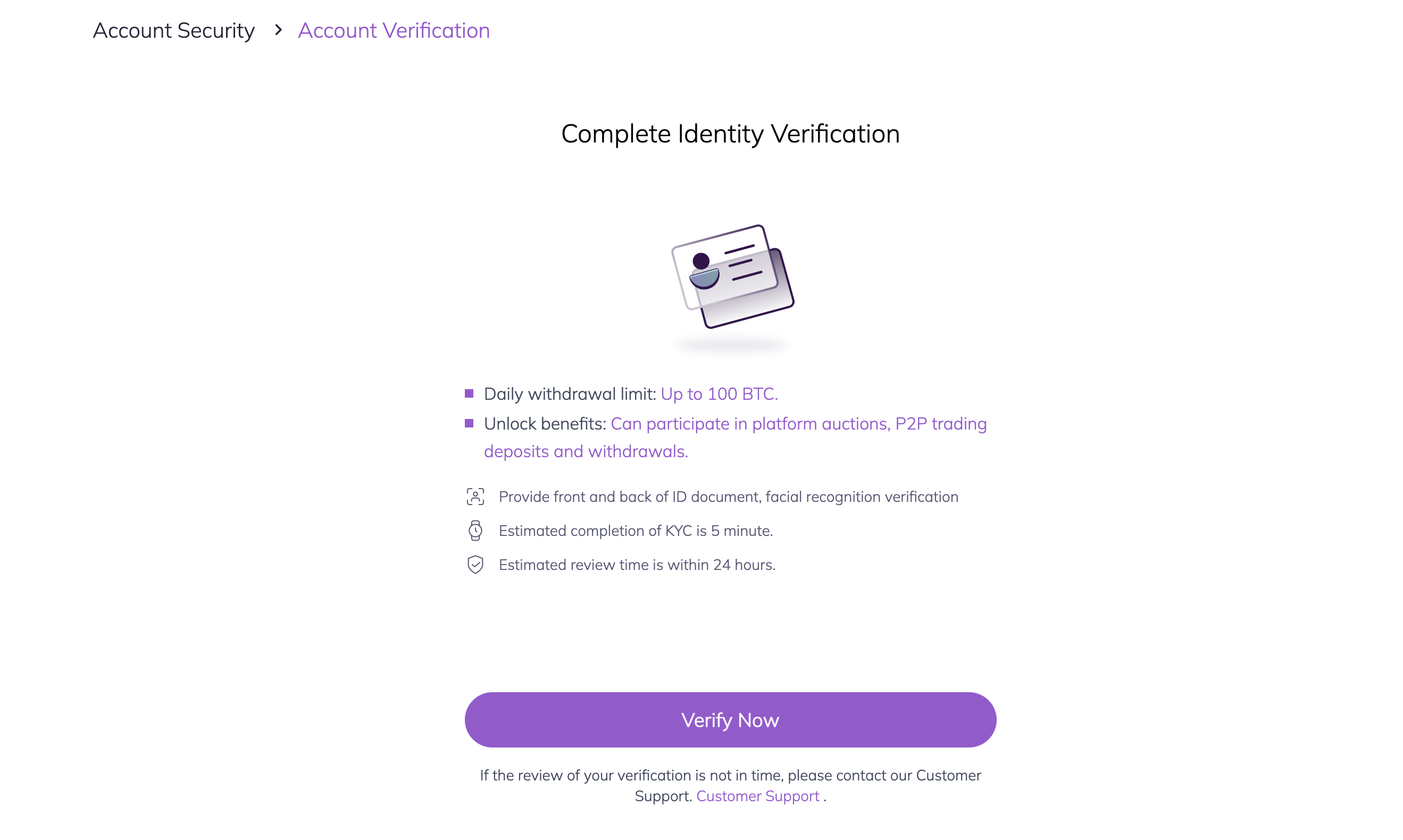The height and width of the screenshot is (840, 1403).
Task: Click the shield checkmark icon
Action: point(475,564)
